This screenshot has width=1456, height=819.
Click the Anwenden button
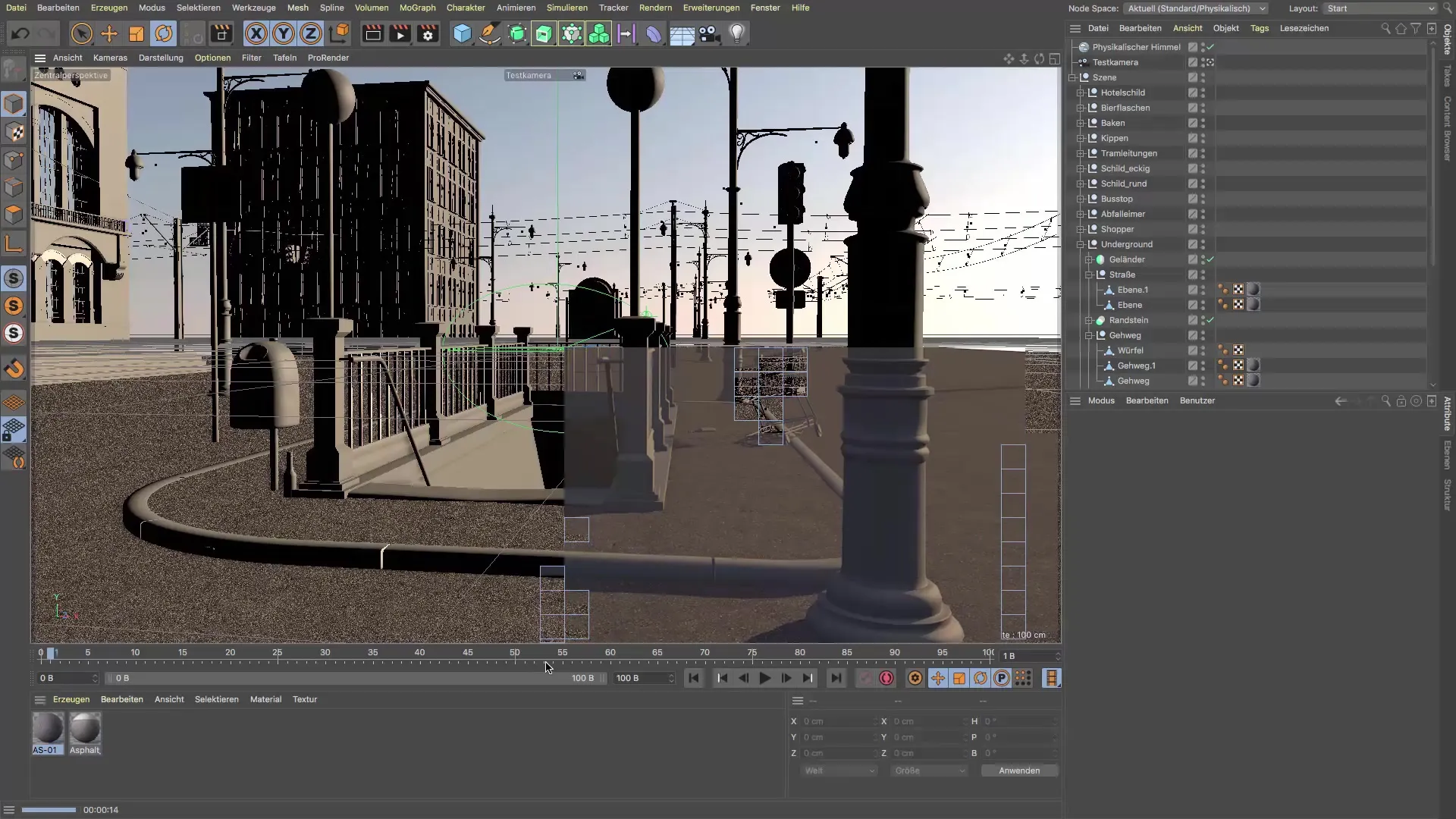tap(1019, 770)
